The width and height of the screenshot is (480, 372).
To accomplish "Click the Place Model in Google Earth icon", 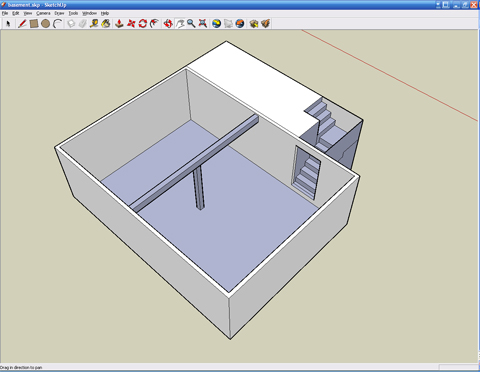I will click(x=240, y=24).
